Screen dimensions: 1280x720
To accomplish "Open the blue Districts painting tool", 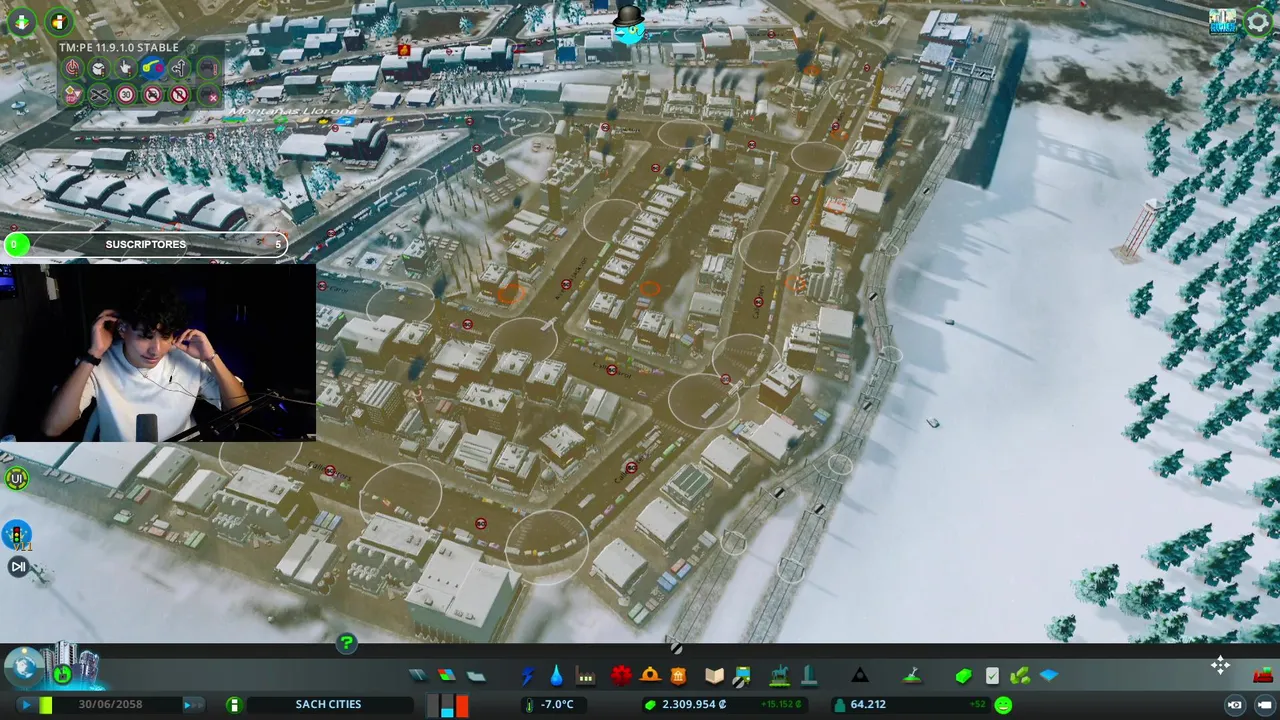I will [x=1049, y=676].
